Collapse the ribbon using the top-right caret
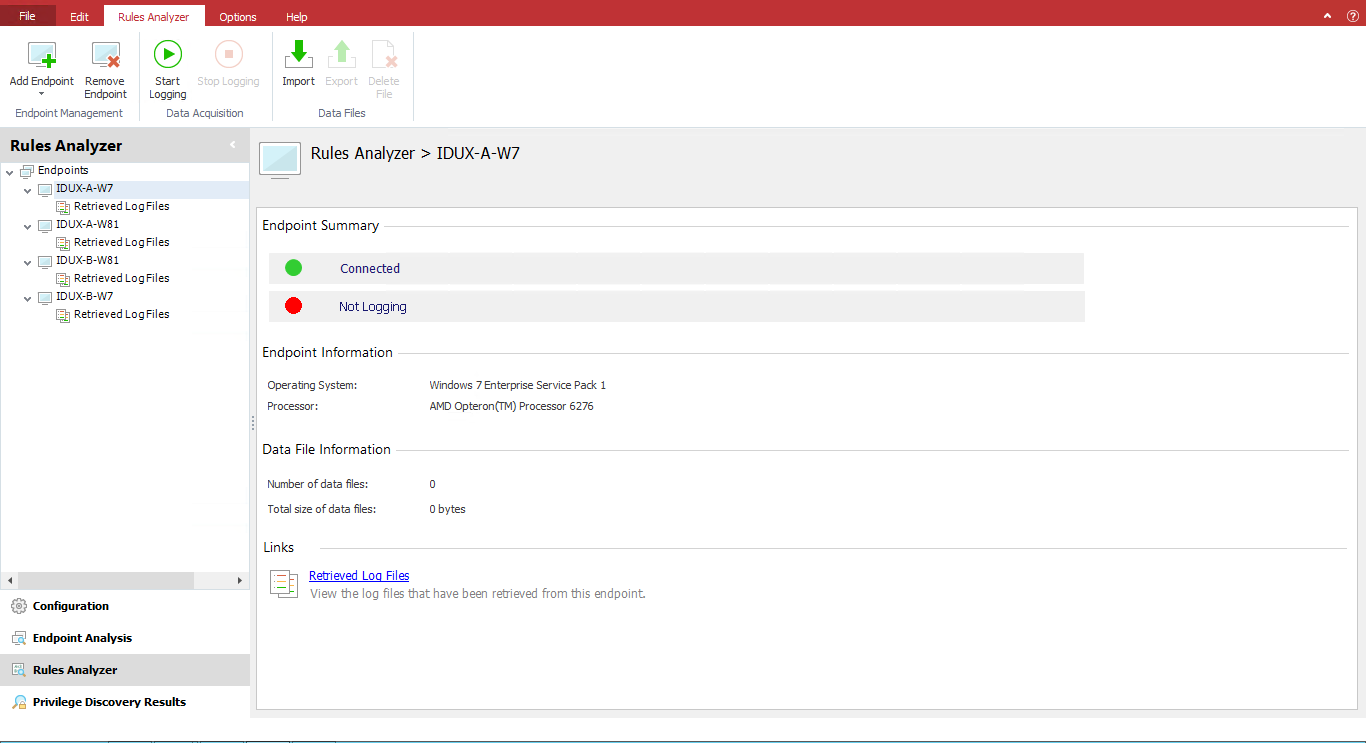Image resolution: width=1366 pixels, height=743 pixels. [1327, 16]
